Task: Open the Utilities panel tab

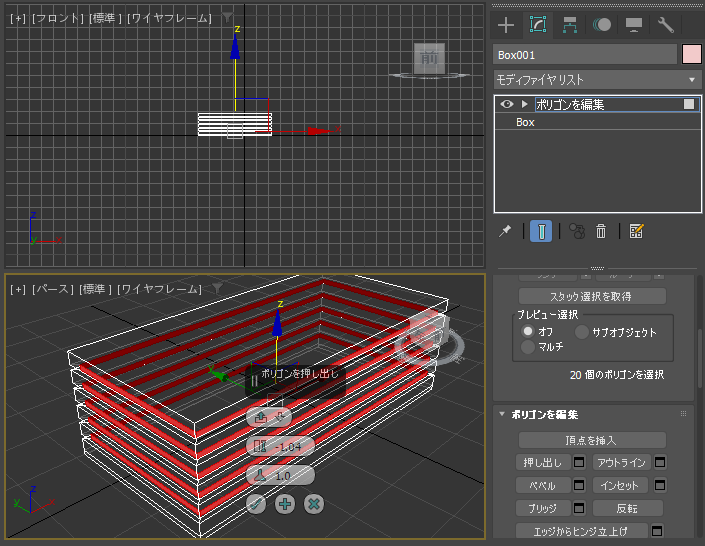Action: pos(665,25)
